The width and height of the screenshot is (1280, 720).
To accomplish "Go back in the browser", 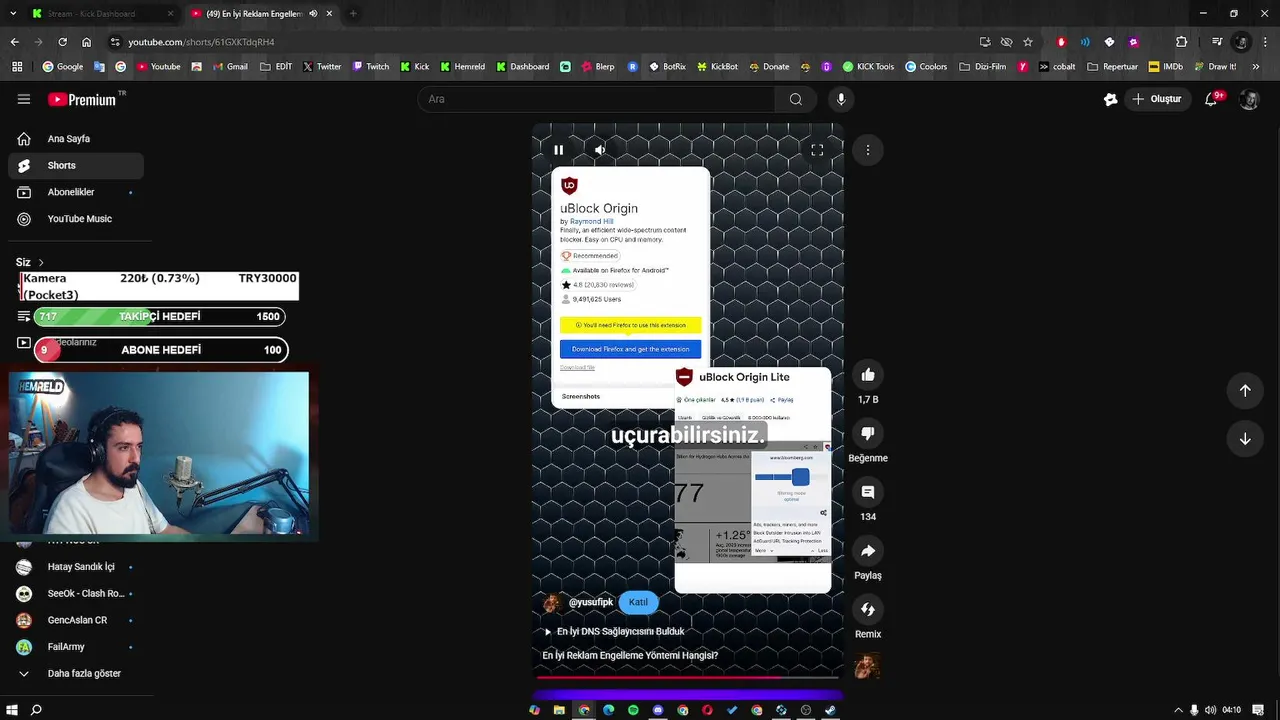I will click(x=14, y=42).
